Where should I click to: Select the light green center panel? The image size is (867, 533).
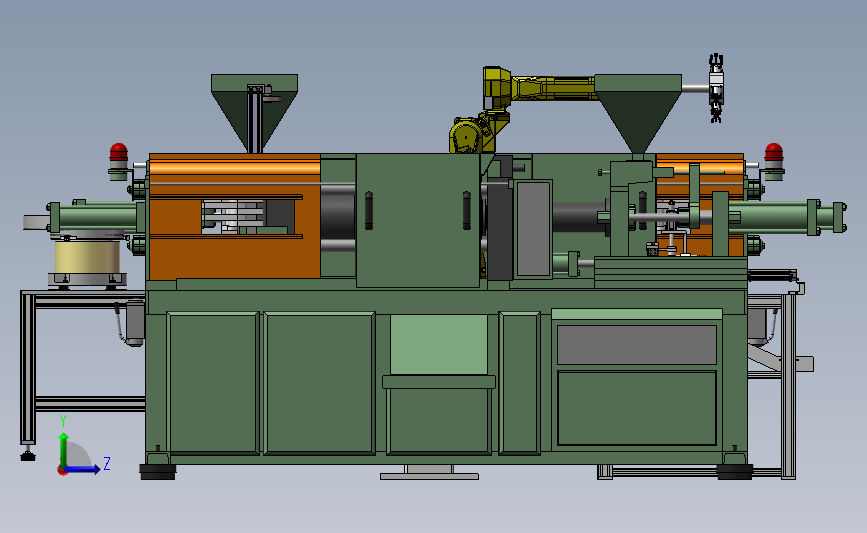point(438,344)
